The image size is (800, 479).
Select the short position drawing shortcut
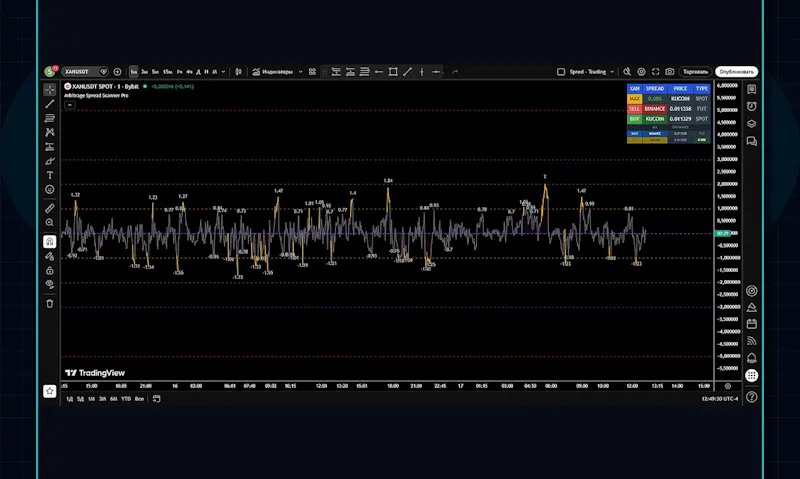point(351,72)
